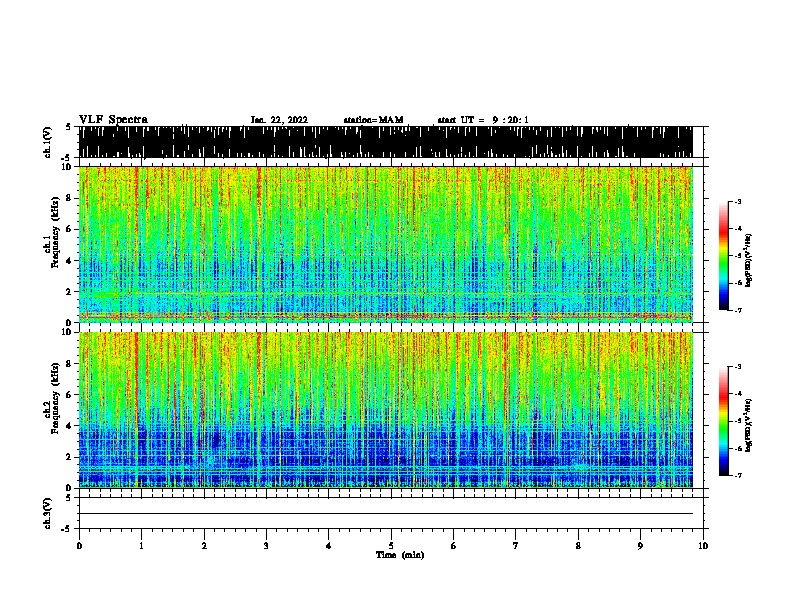Image resolution: width=792 pixels, height=612 pixels.
Task: Click time axis tick label "6"
Action: click(x=453, y=546)
